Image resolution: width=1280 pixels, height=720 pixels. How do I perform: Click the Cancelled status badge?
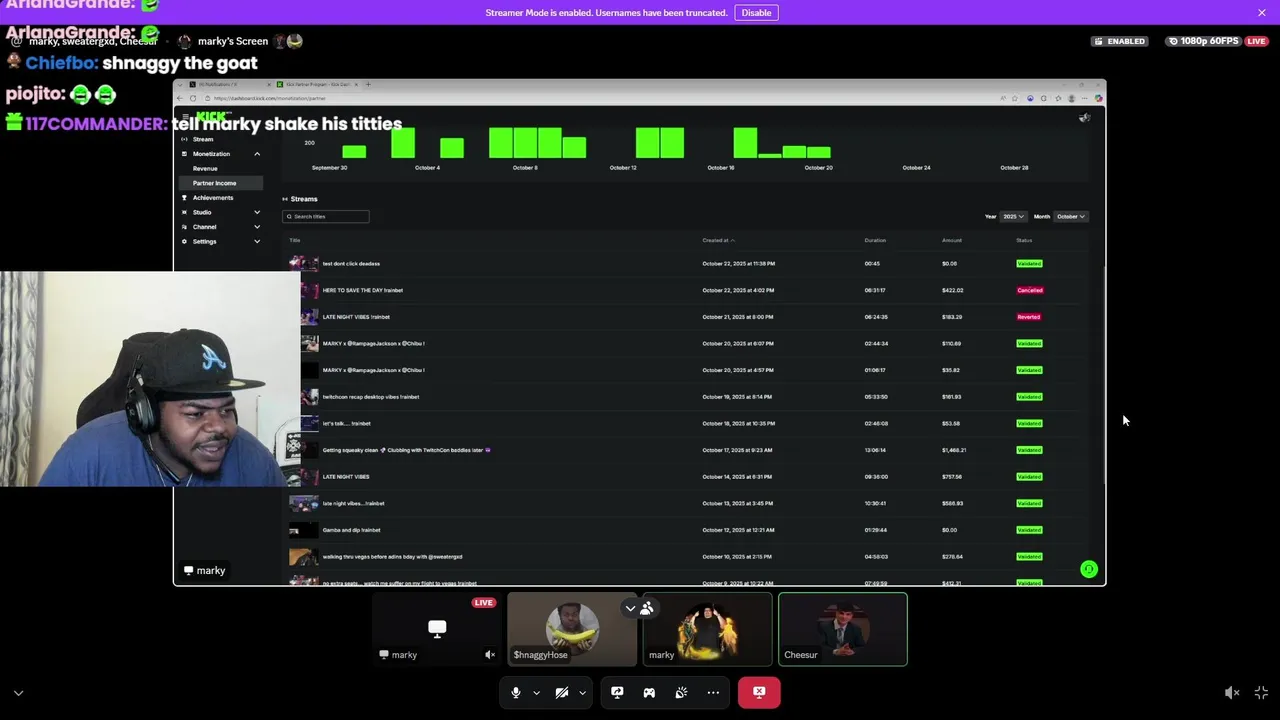pyautogui.click(x=1030, y=290)
